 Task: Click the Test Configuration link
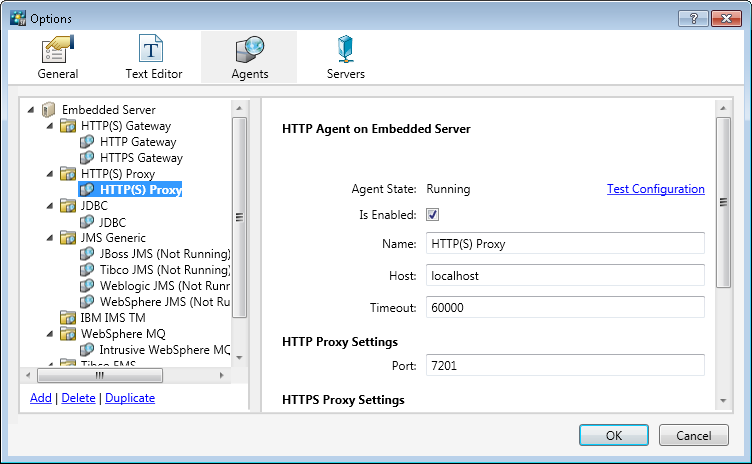tap(655, 189)
